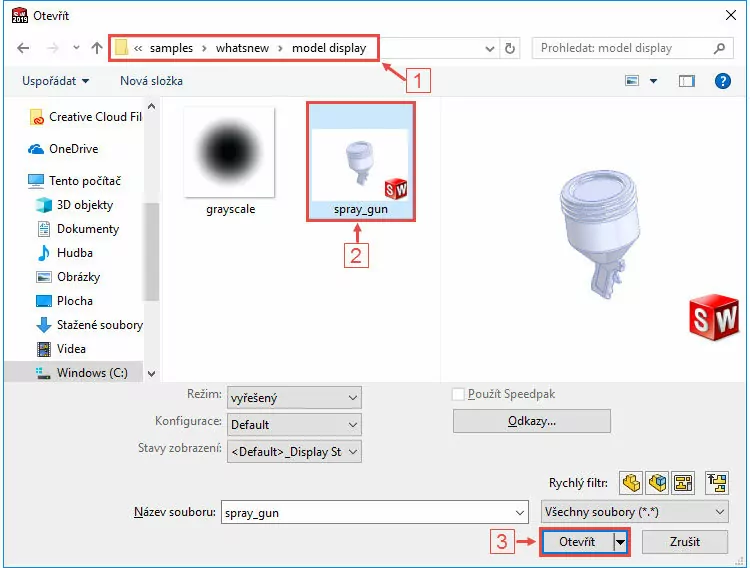Open the Konfigurace dropdown
This screenshot has height=568, width=750.
(294, 424)
